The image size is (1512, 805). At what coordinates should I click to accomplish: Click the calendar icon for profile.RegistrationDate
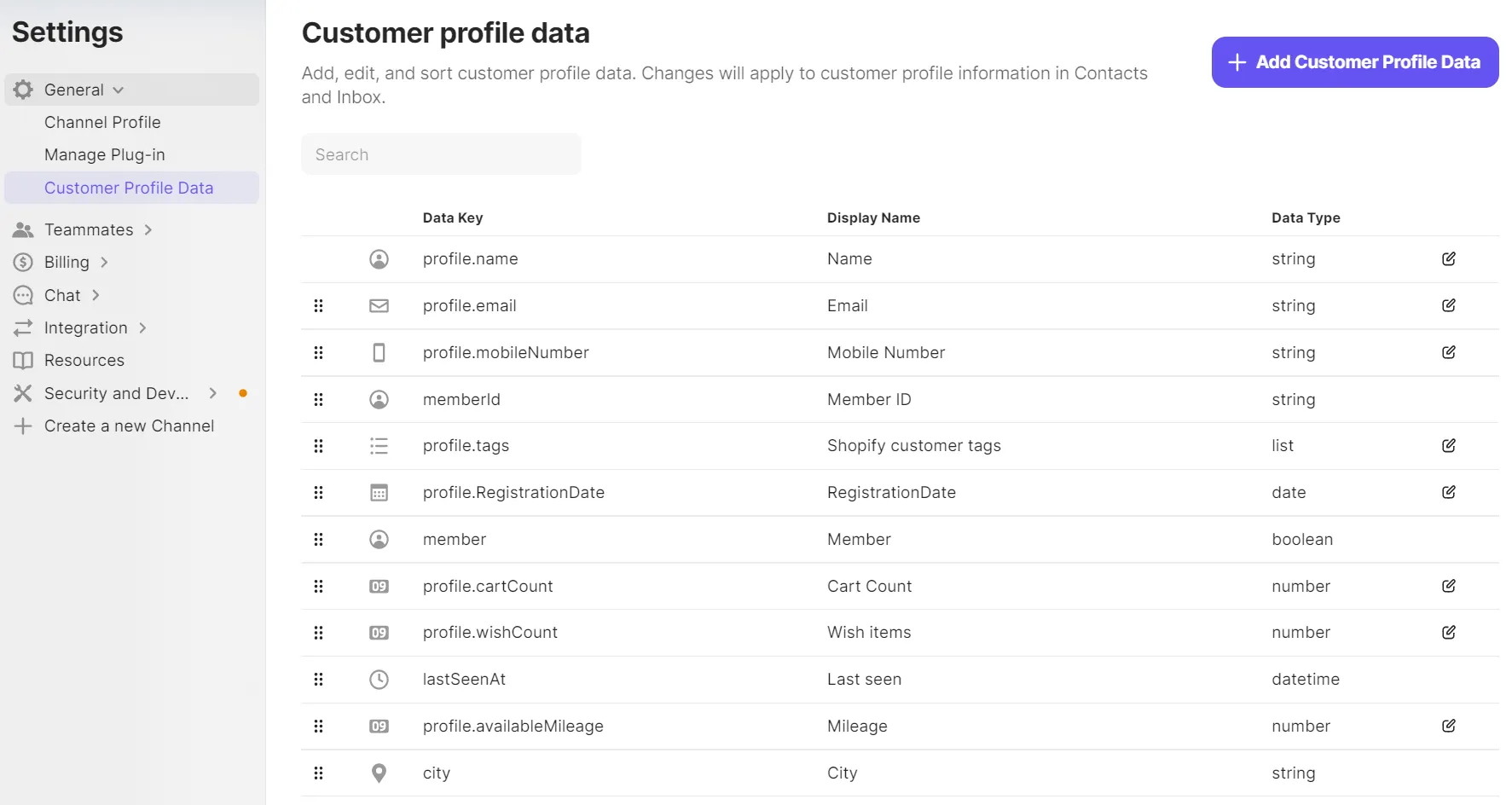click(x=379, y=493)
